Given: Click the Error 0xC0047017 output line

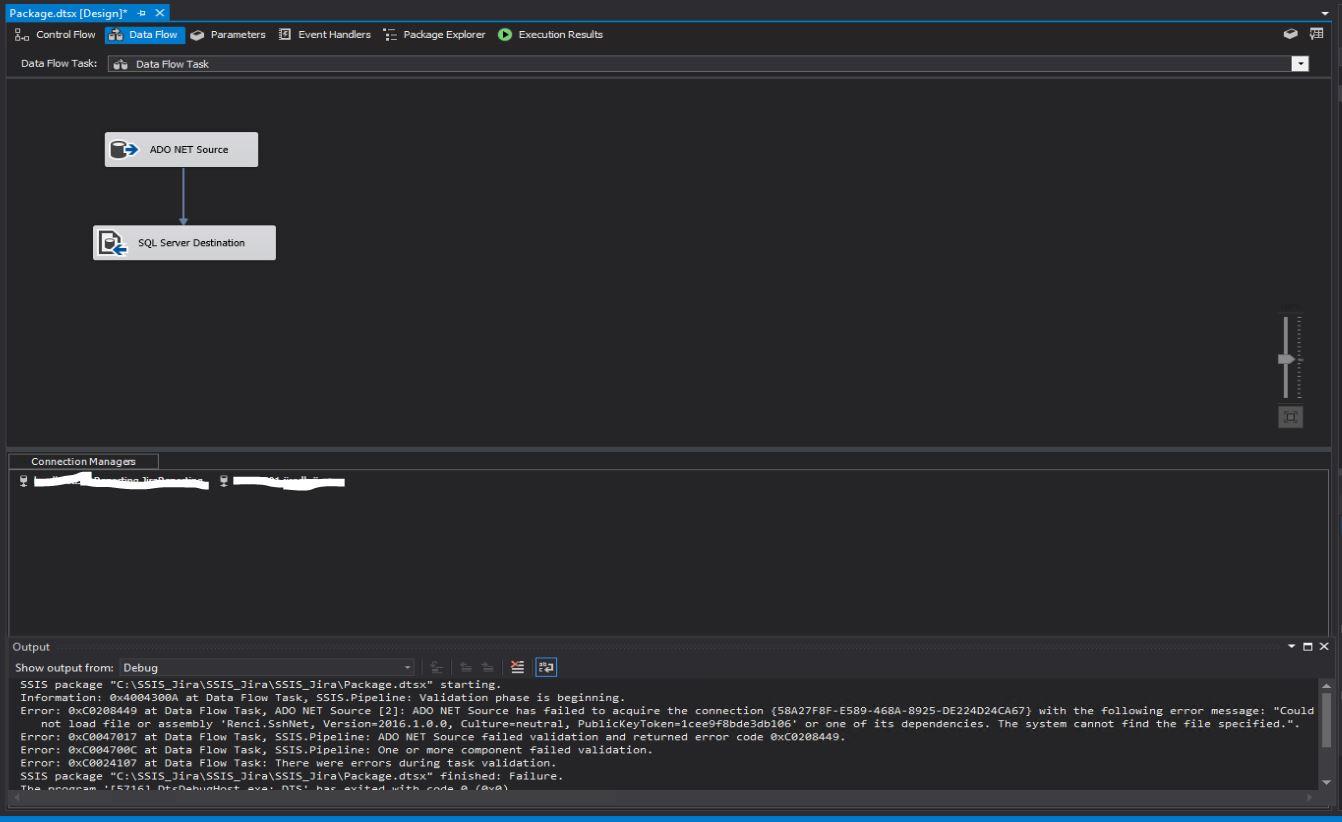Looking at the screenshot, I should 432,736.
